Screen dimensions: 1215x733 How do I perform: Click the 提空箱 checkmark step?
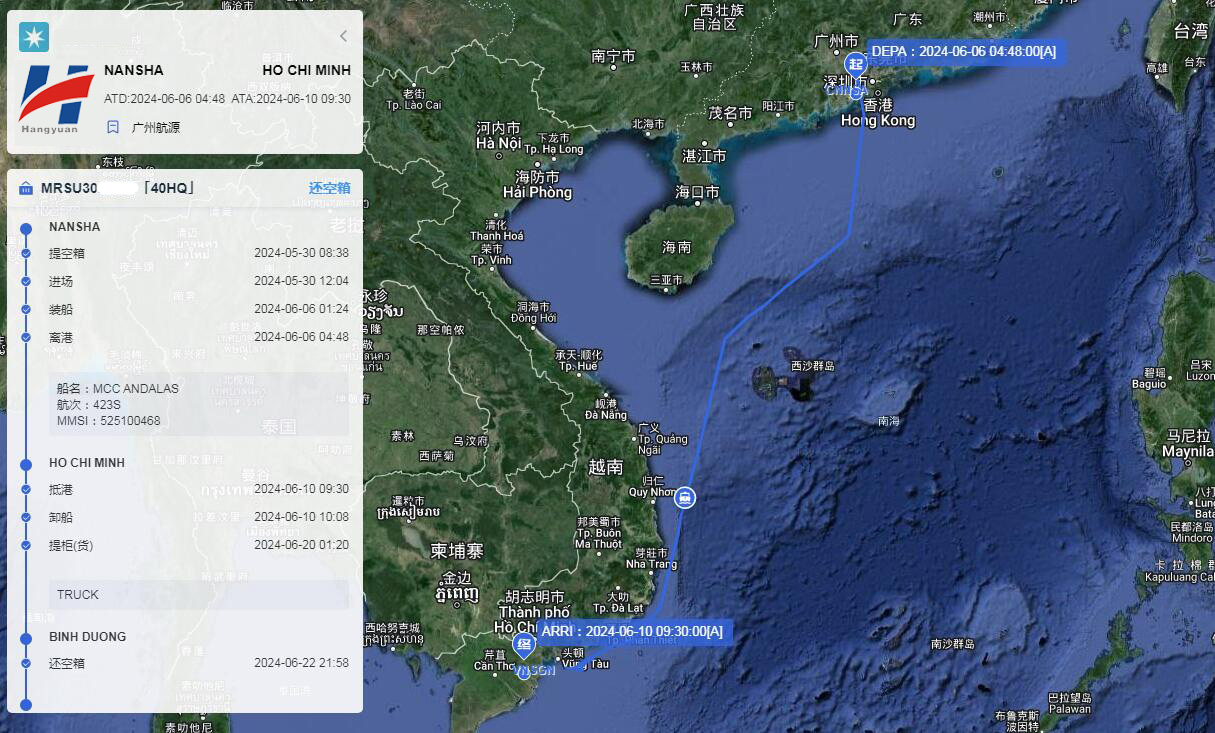27,254
